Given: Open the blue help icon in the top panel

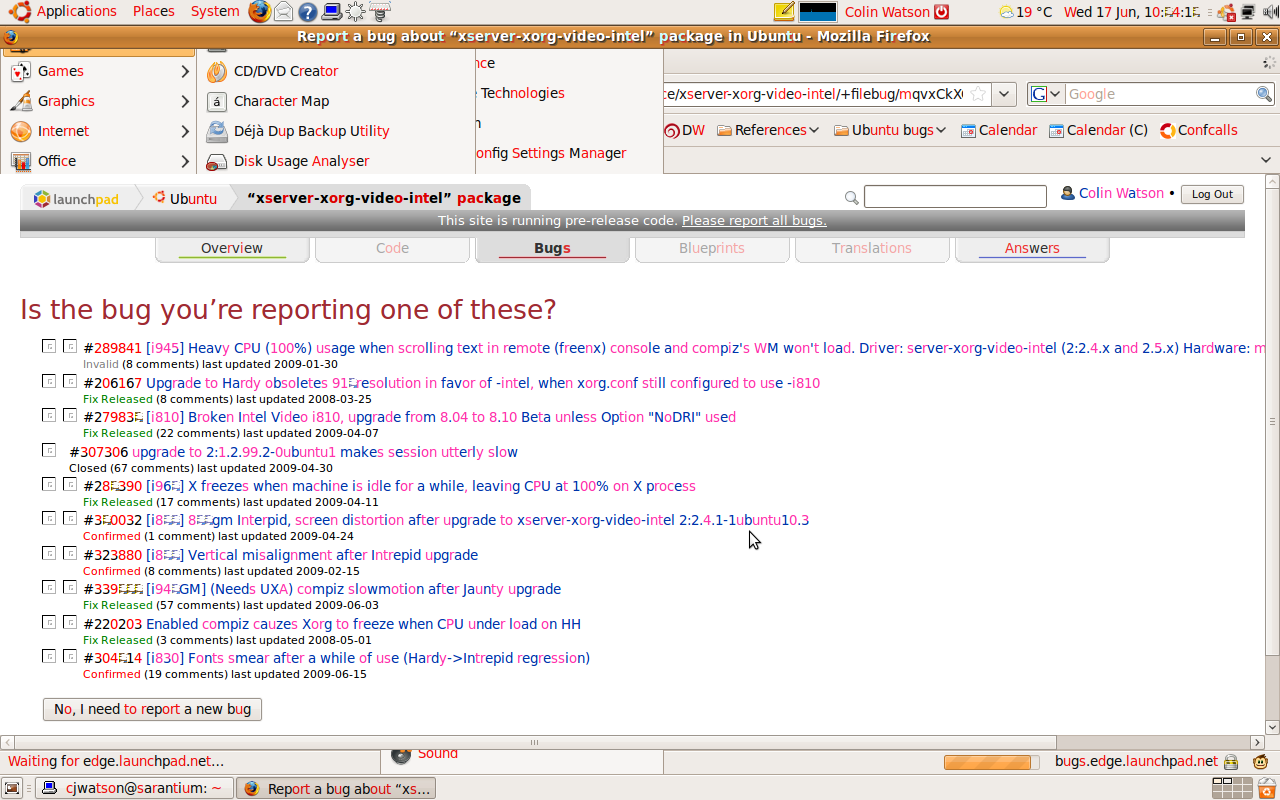Looking at the screenshot, I should pyautogui.click(x=308, y=12).
